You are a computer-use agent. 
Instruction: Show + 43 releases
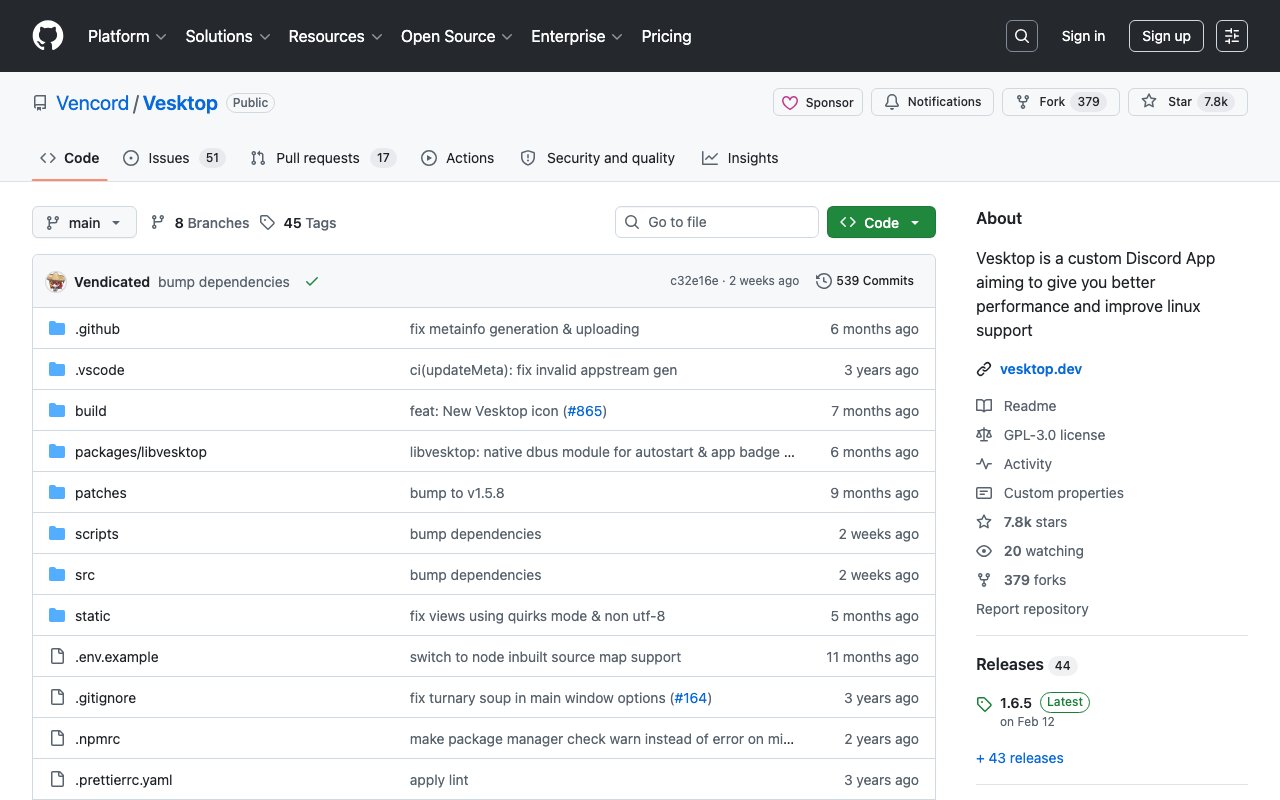click(1020, 758)
